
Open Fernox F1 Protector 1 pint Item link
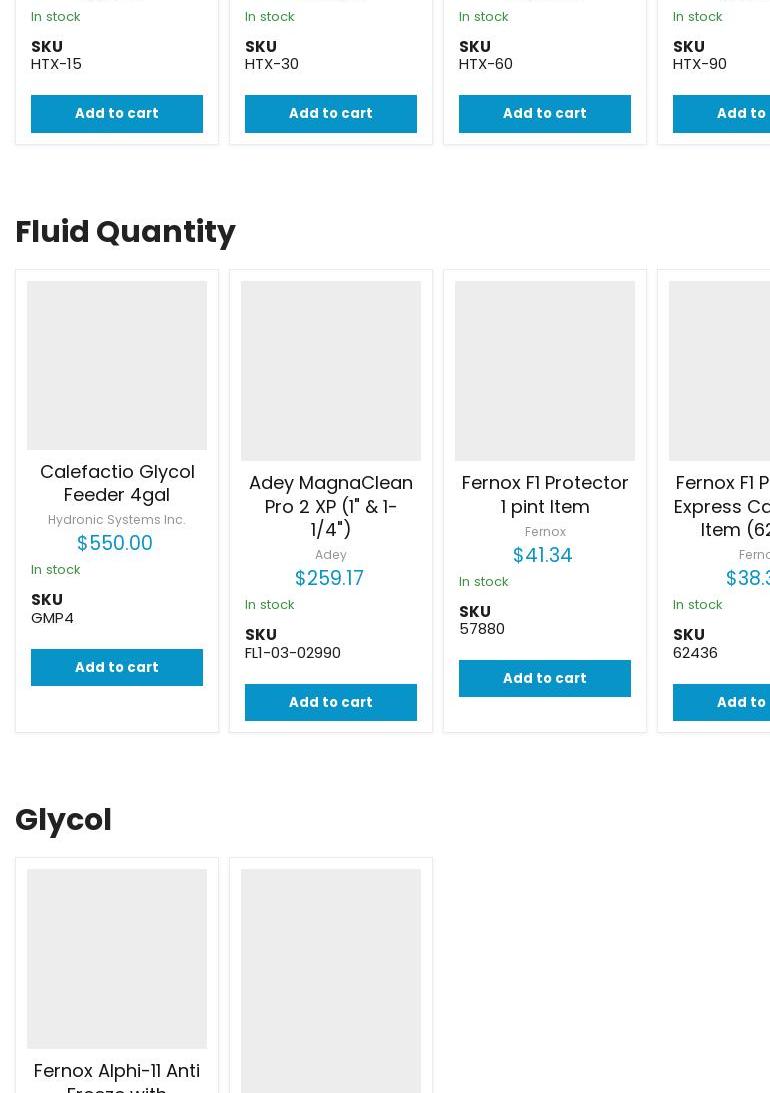[545, 494]
